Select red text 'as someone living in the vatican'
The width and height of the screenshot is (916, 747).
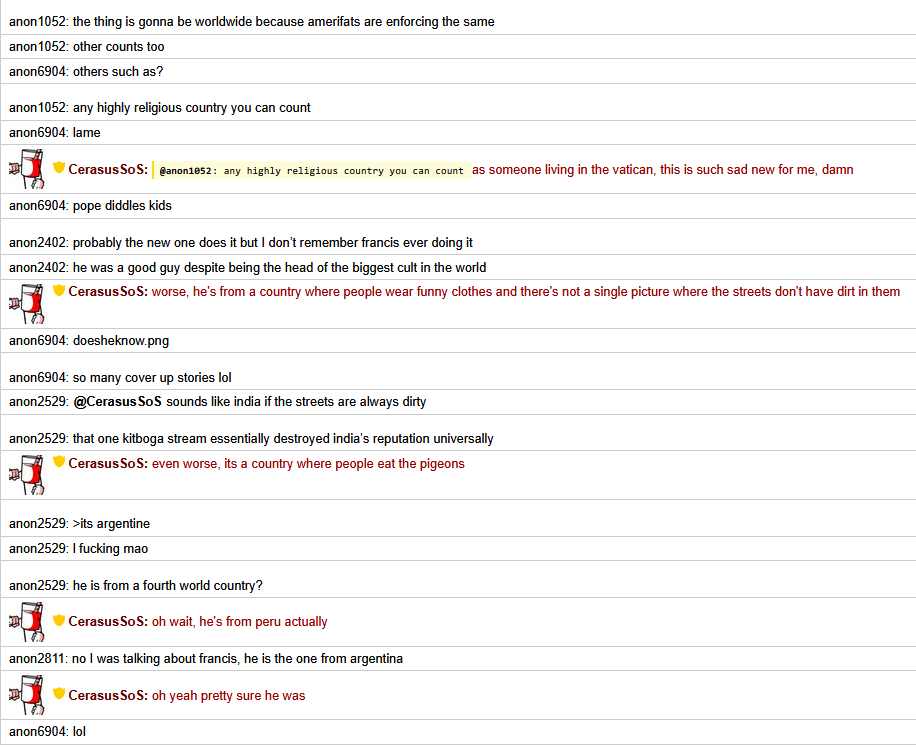(662, 170)
